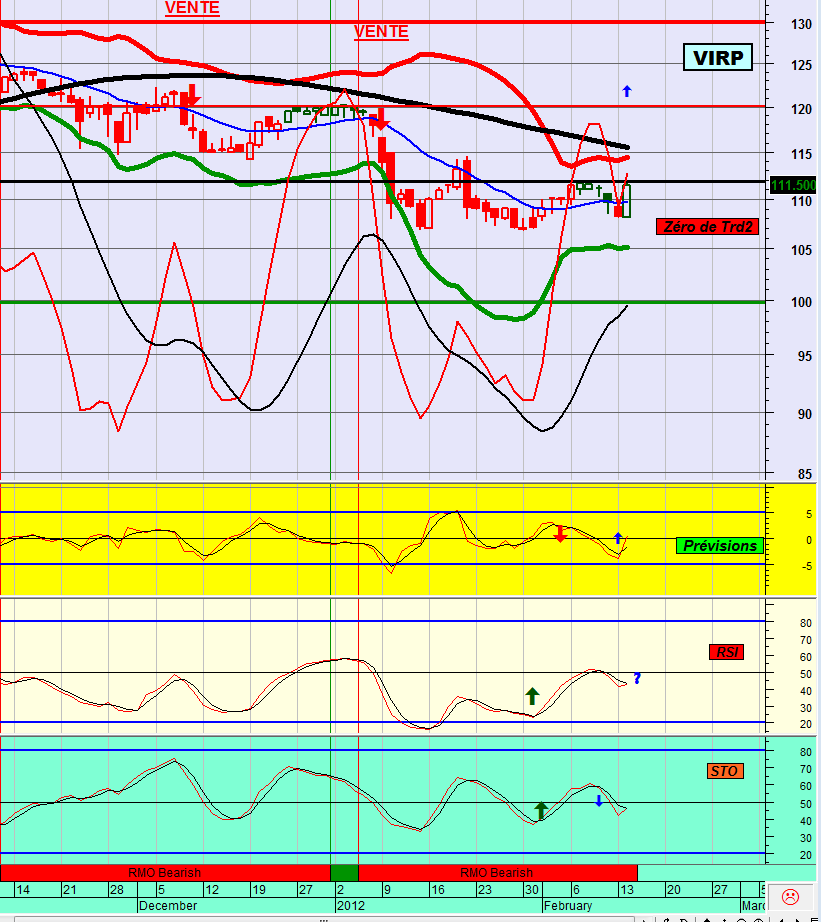Viewport: 821px width, 922px height.
Task: Click the RMO Bearish bar above February
Action: click(x=497, y=873)
